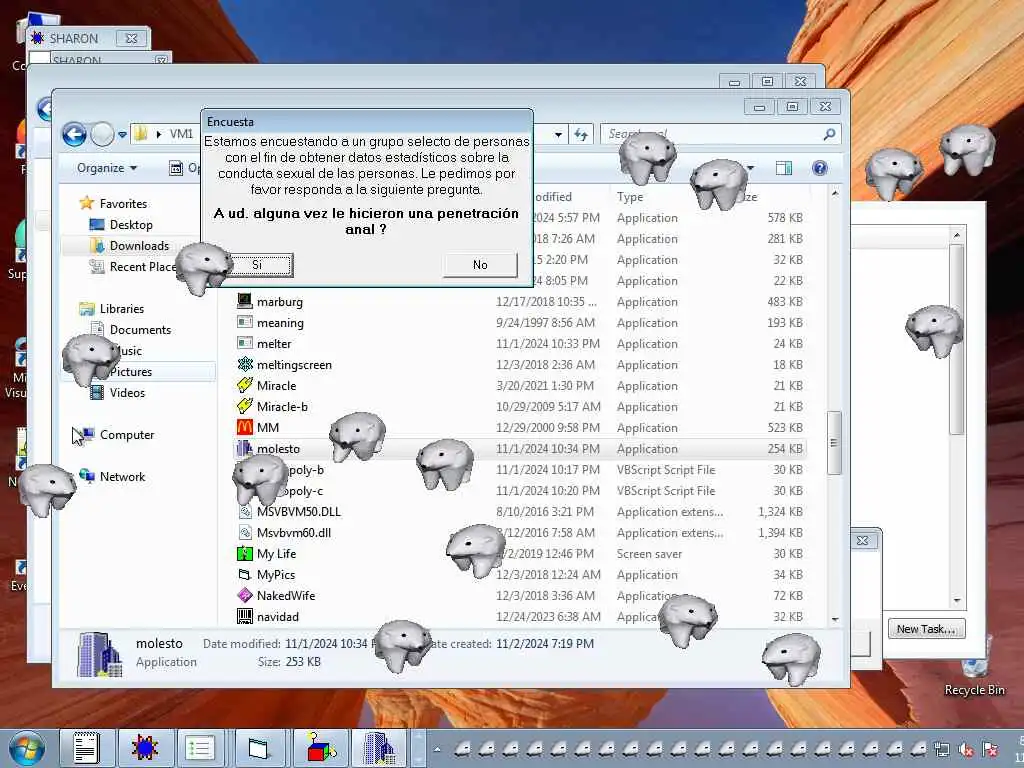Viewport: 1024px width, 768px height.
Task: Select the MSVBVM50.DLL file
Action: 298,512
